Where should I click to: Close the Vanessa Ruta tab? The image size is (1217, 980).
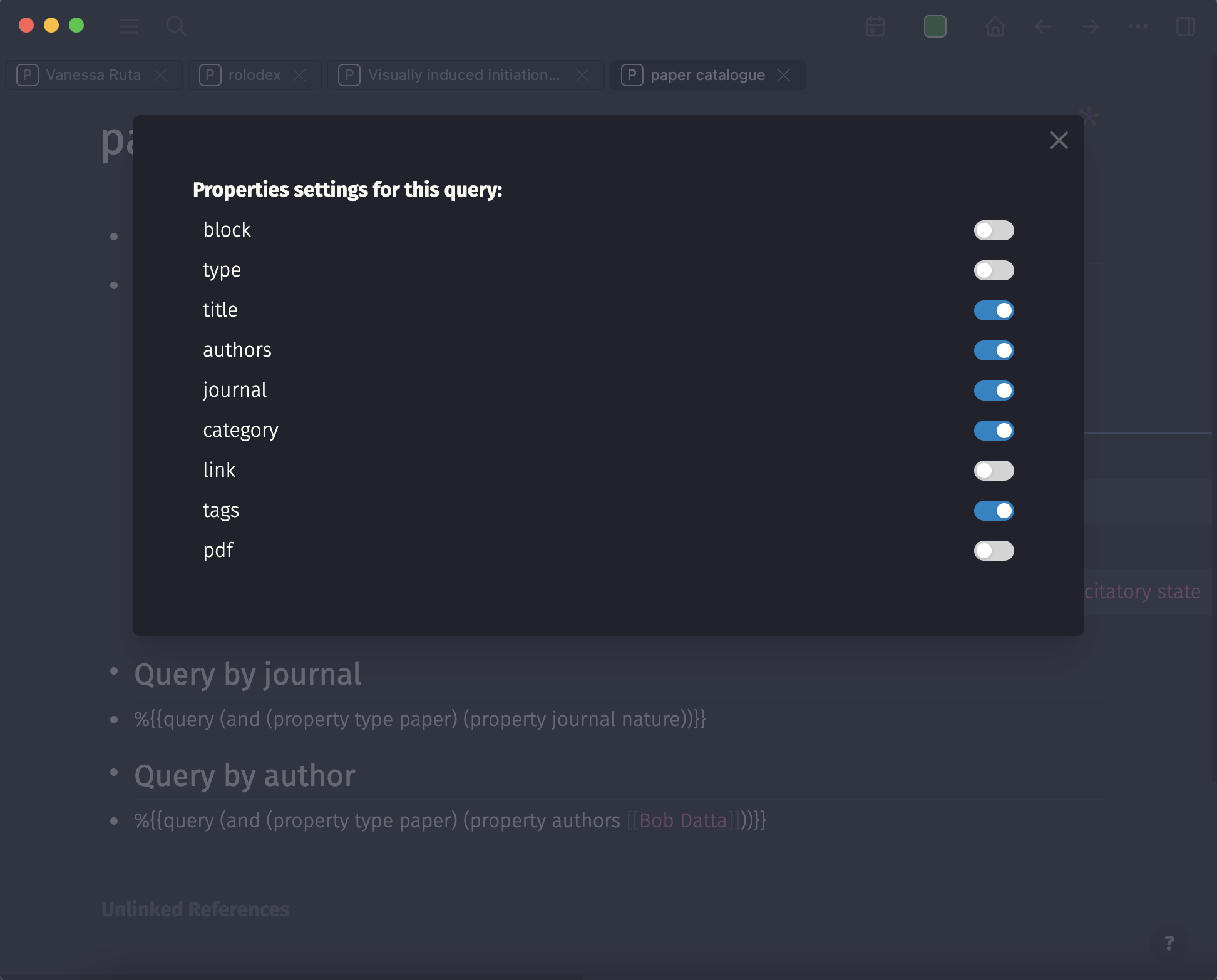[x=161, y=74]
